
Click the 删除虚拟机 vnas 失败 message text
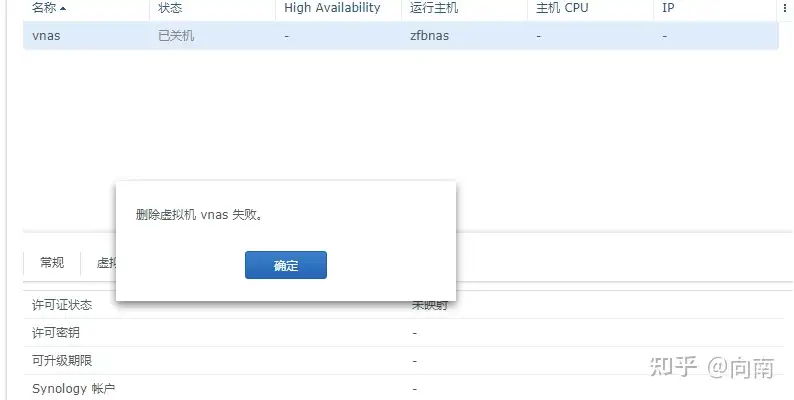click(200, 215)
